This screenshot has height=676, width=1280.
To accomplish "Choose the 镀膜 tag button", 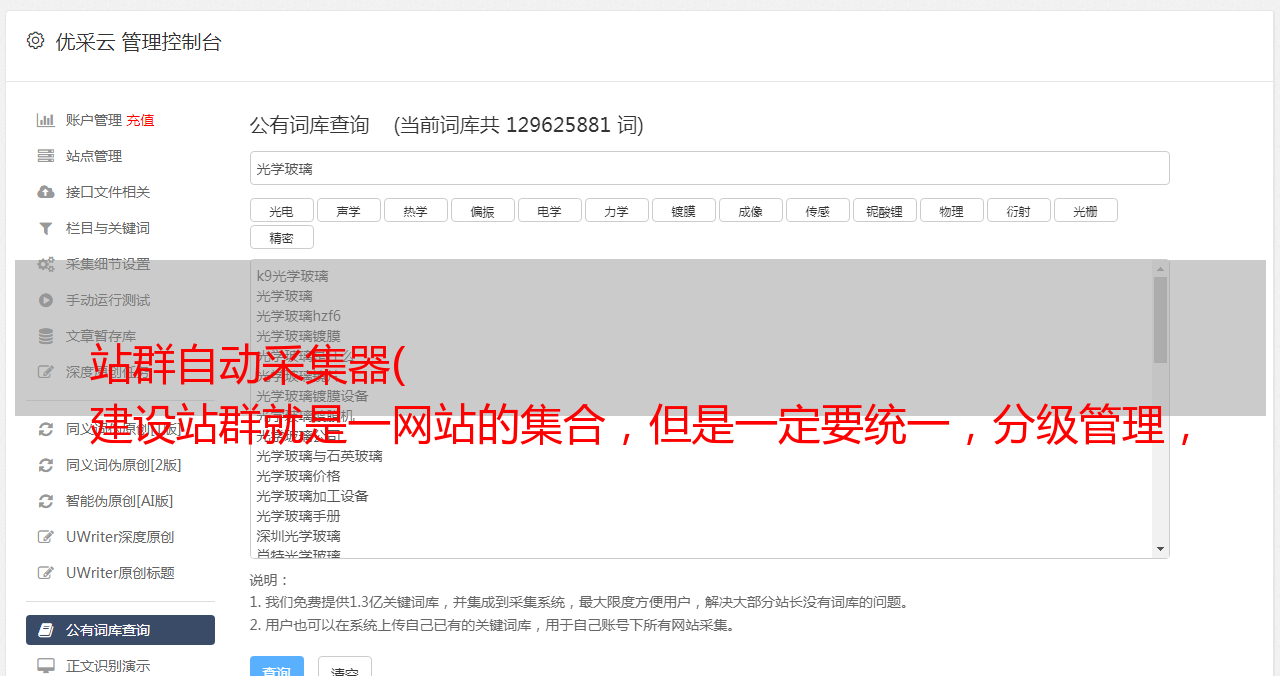I will (x=683, y=210).
